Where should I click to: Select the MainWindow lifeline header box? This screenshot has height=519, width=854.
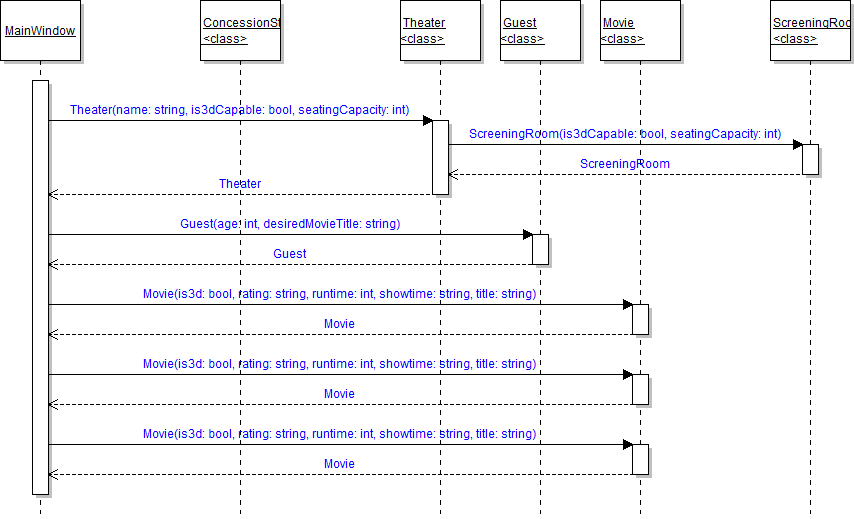tap(40, 31)
